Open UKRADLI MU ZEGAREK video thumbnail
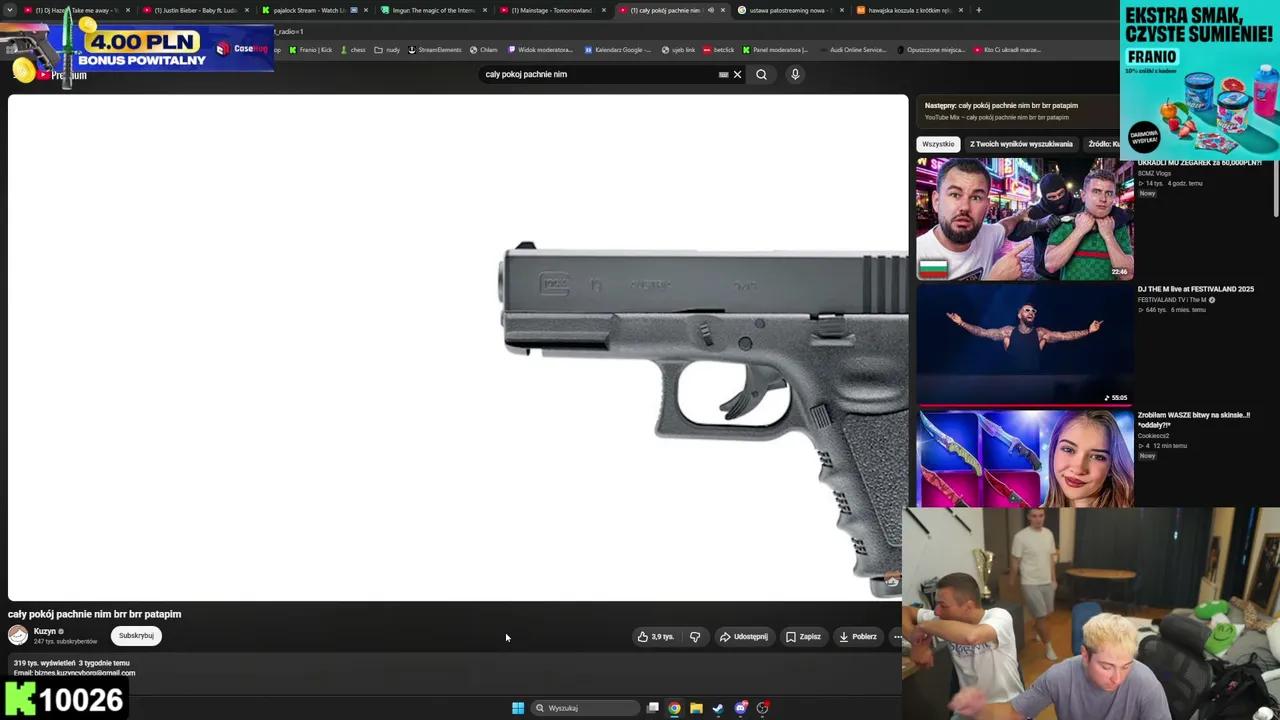1280x720 pixels. (x=1025, y=219)
